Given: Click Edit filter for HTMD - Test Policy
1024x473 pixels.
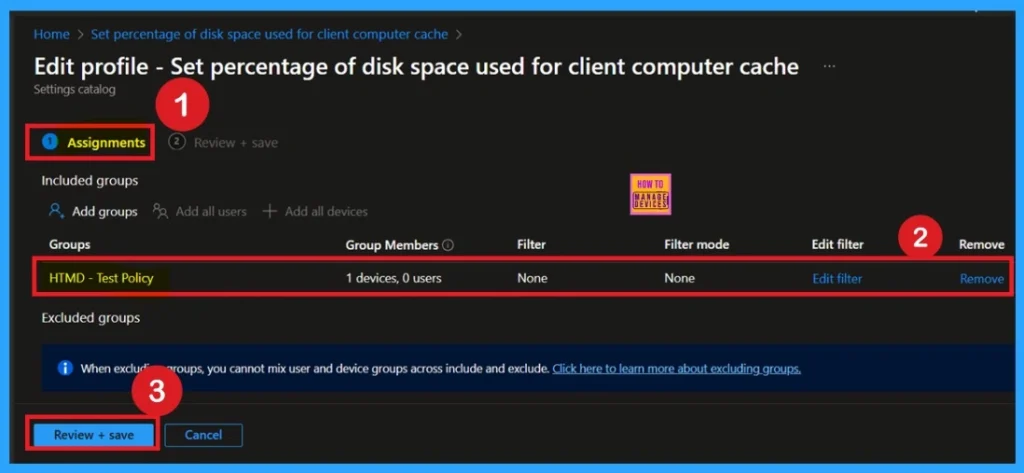Looking at the screenshot, I should point(837,278).
